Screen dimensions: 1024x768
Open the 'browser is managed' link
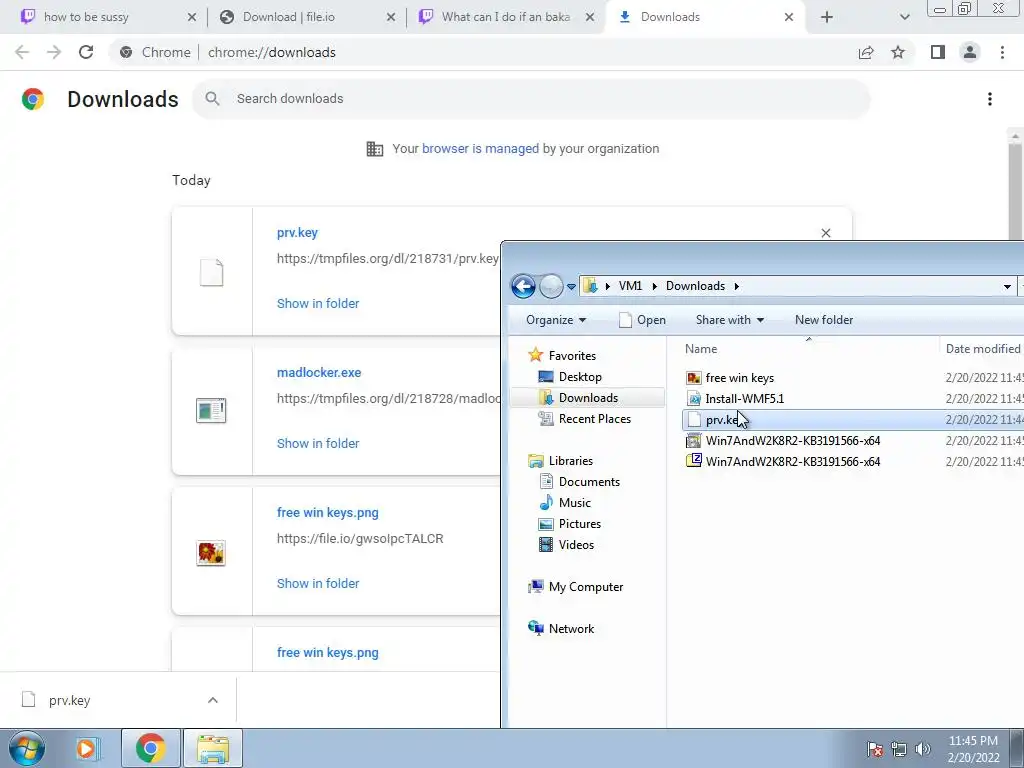pyautogui.click(x=480, y=149)
